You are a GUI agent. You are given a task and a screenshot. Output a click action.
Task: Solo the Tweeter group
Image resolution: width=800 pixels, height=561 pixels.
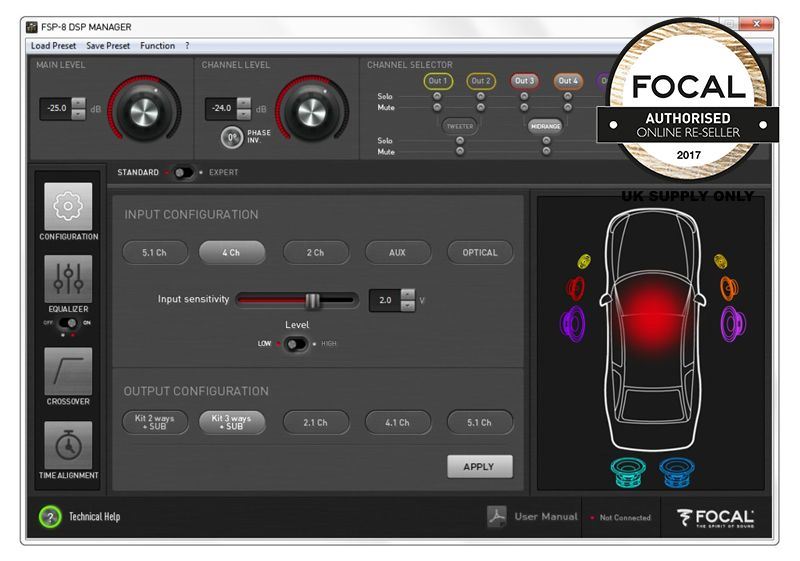click(x=460, y=140)
